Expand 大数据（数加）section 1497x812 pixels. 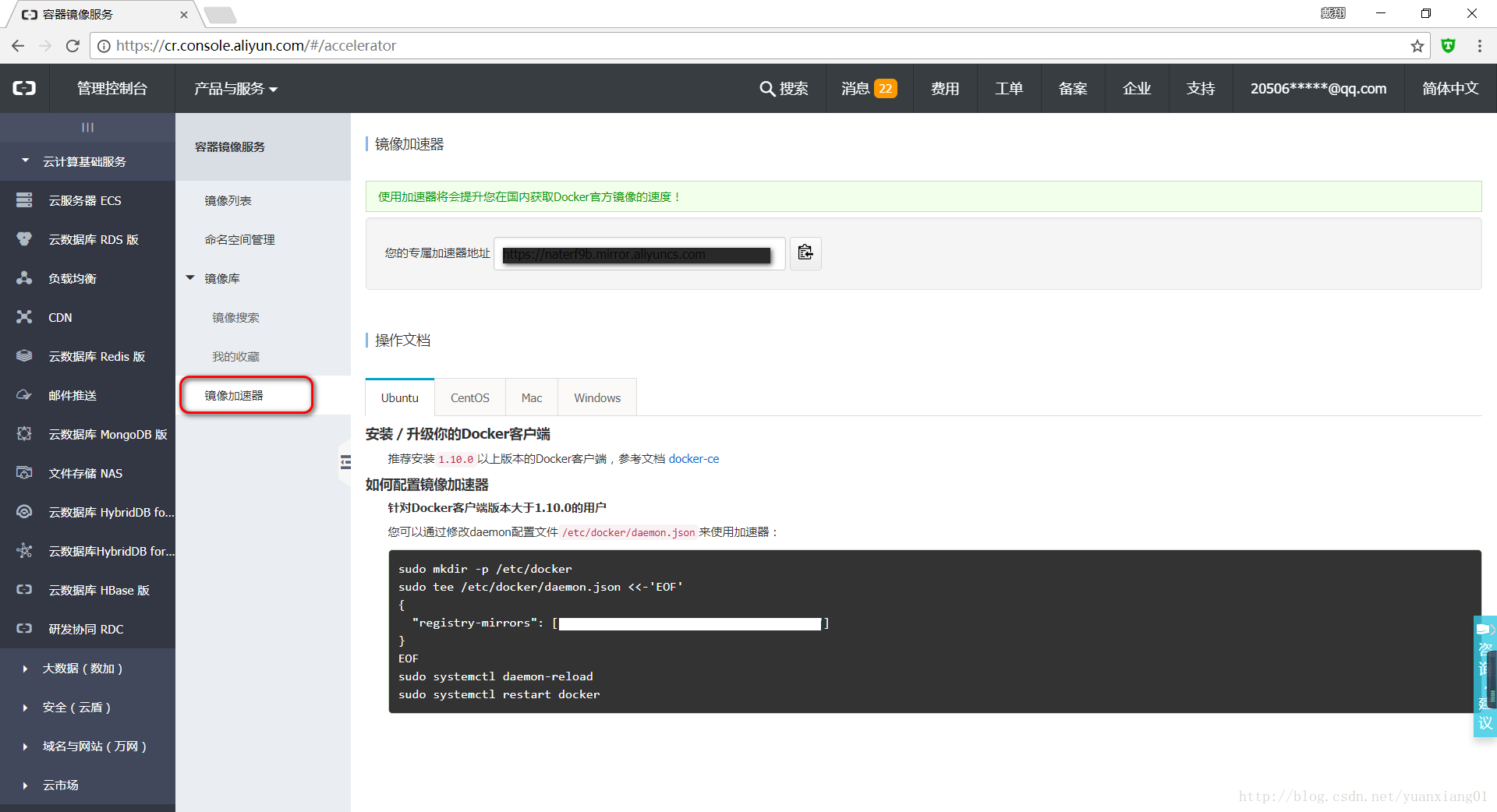87,668
